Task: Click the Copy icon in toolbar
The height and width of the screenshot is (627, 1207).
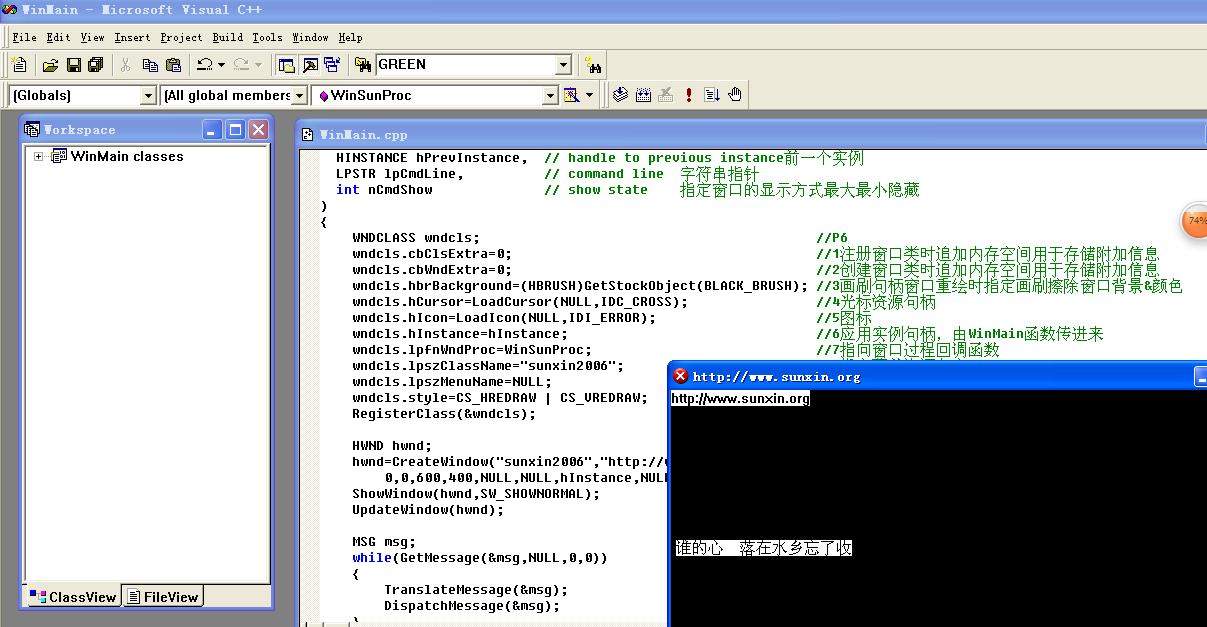Action: (150, 65)
